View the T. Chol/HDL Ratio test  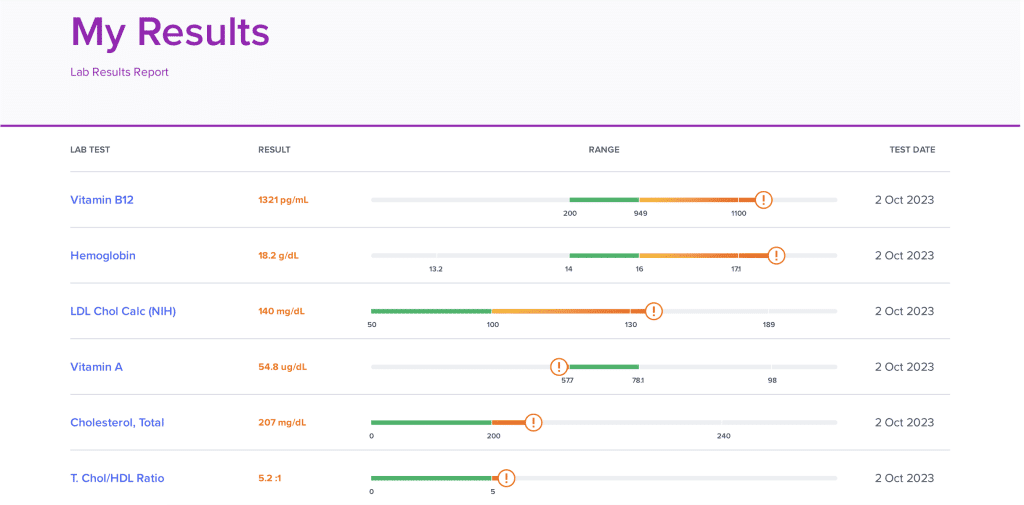(117, 478)
